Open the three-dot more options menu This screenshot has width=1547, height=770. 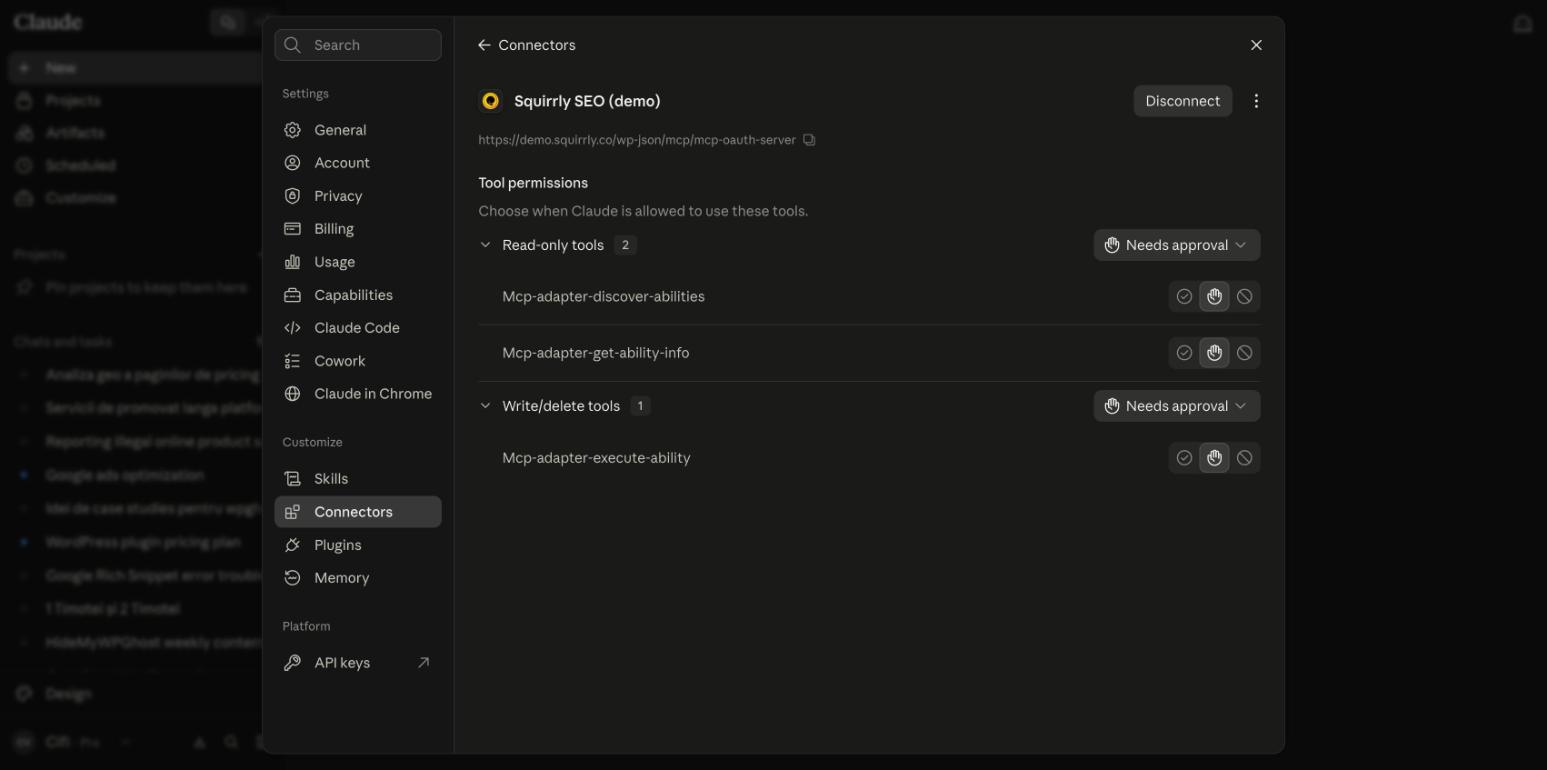tap(1256, 101)
